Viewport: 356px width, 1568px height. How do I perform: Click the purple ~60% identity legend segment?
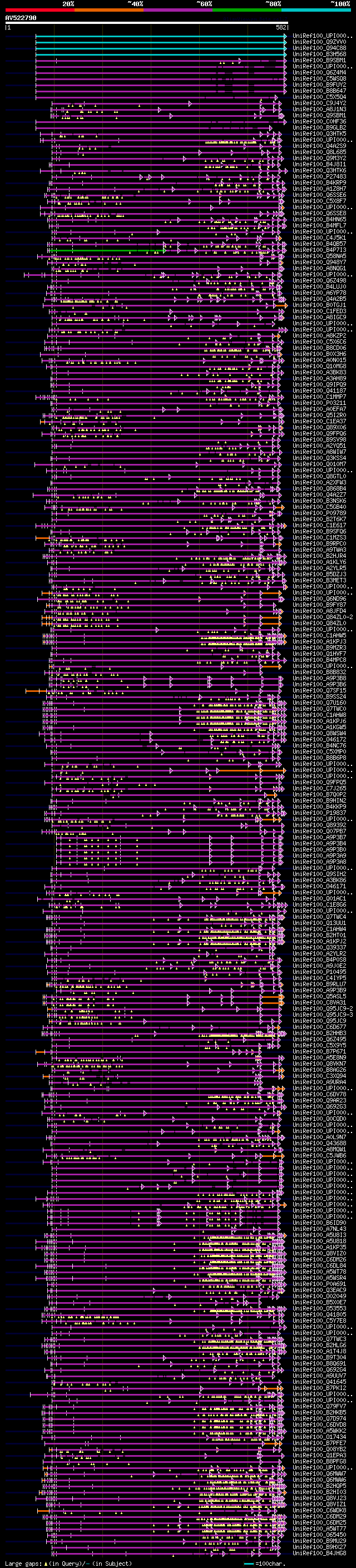click(x=179, y=10)
